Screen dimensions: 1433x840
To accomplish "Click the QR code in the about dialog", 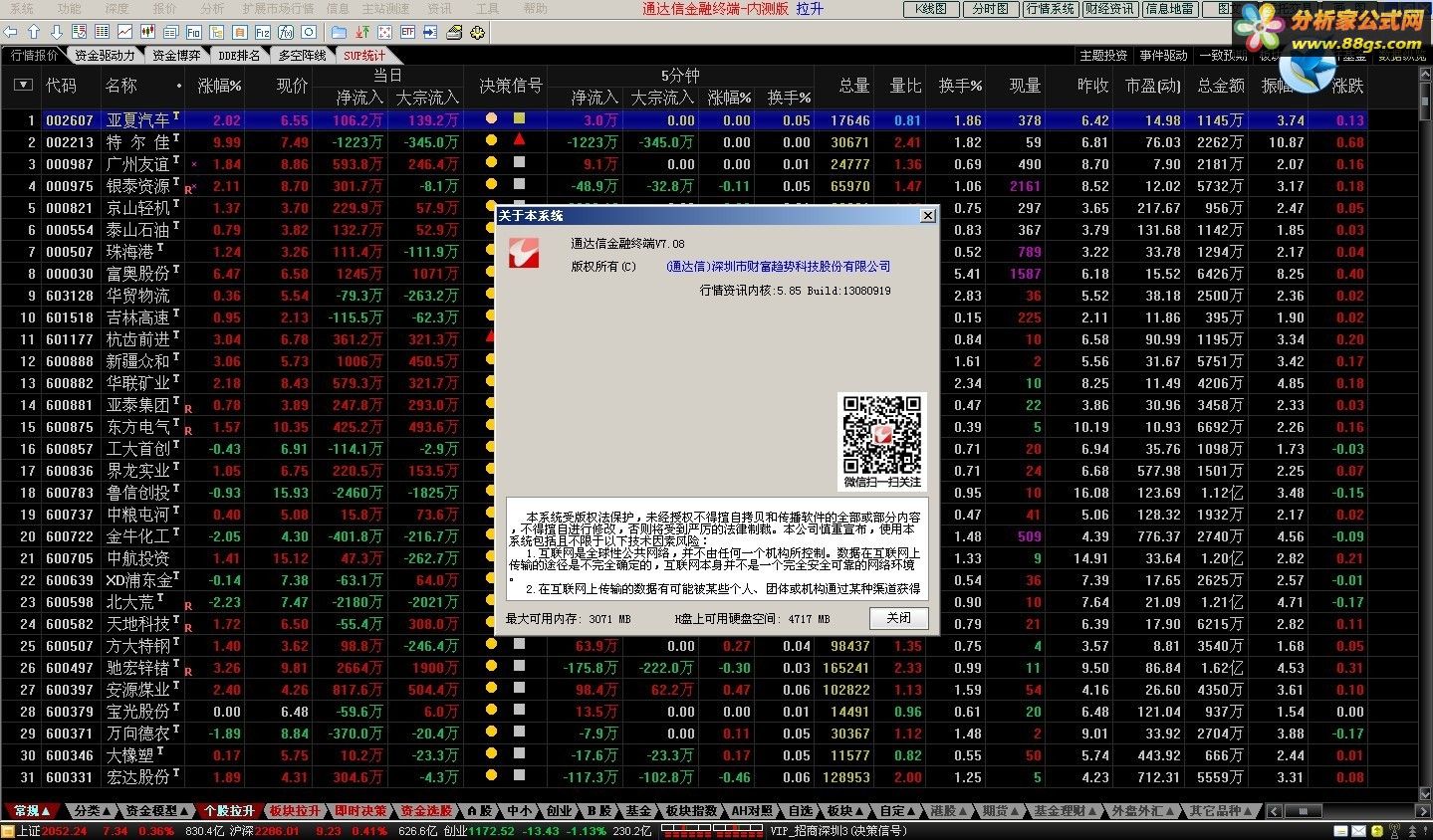I will pos(881,434).
